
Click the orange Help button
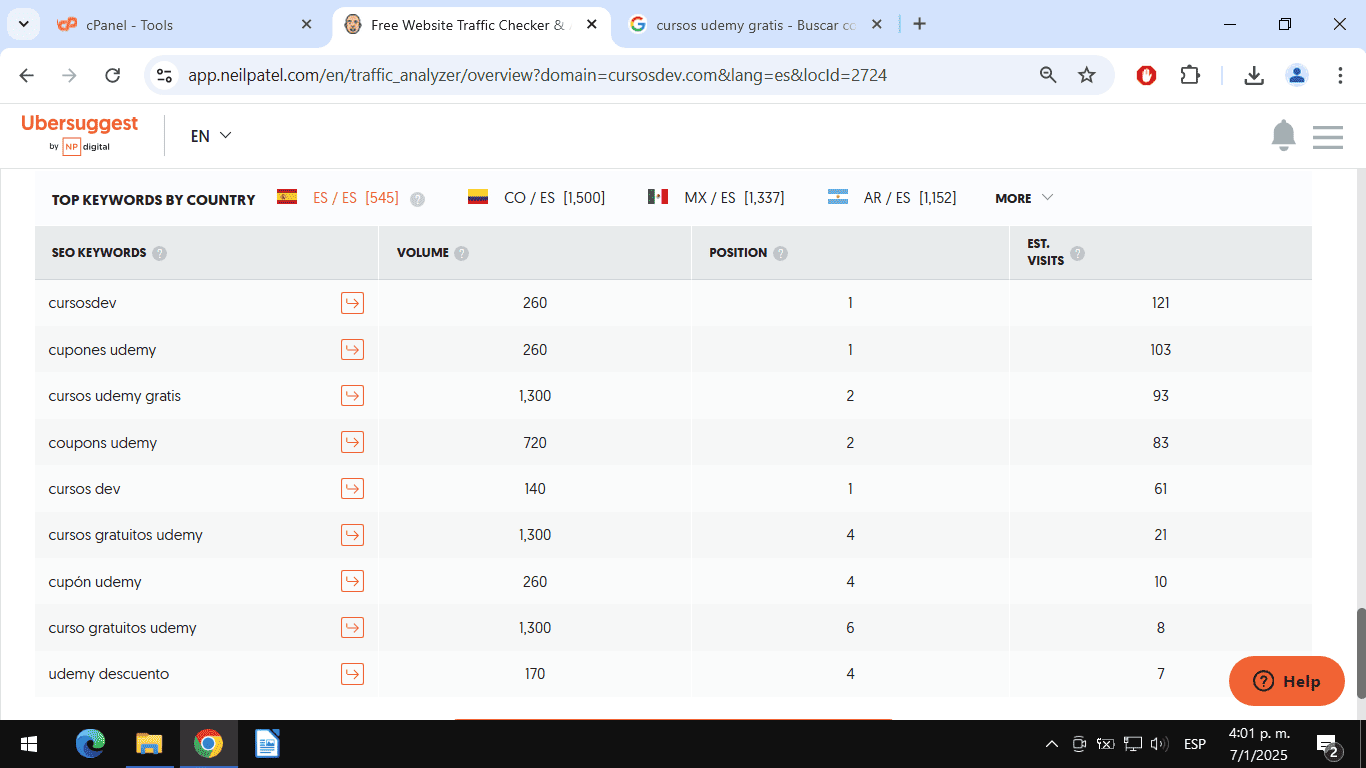pos(1286,681)
